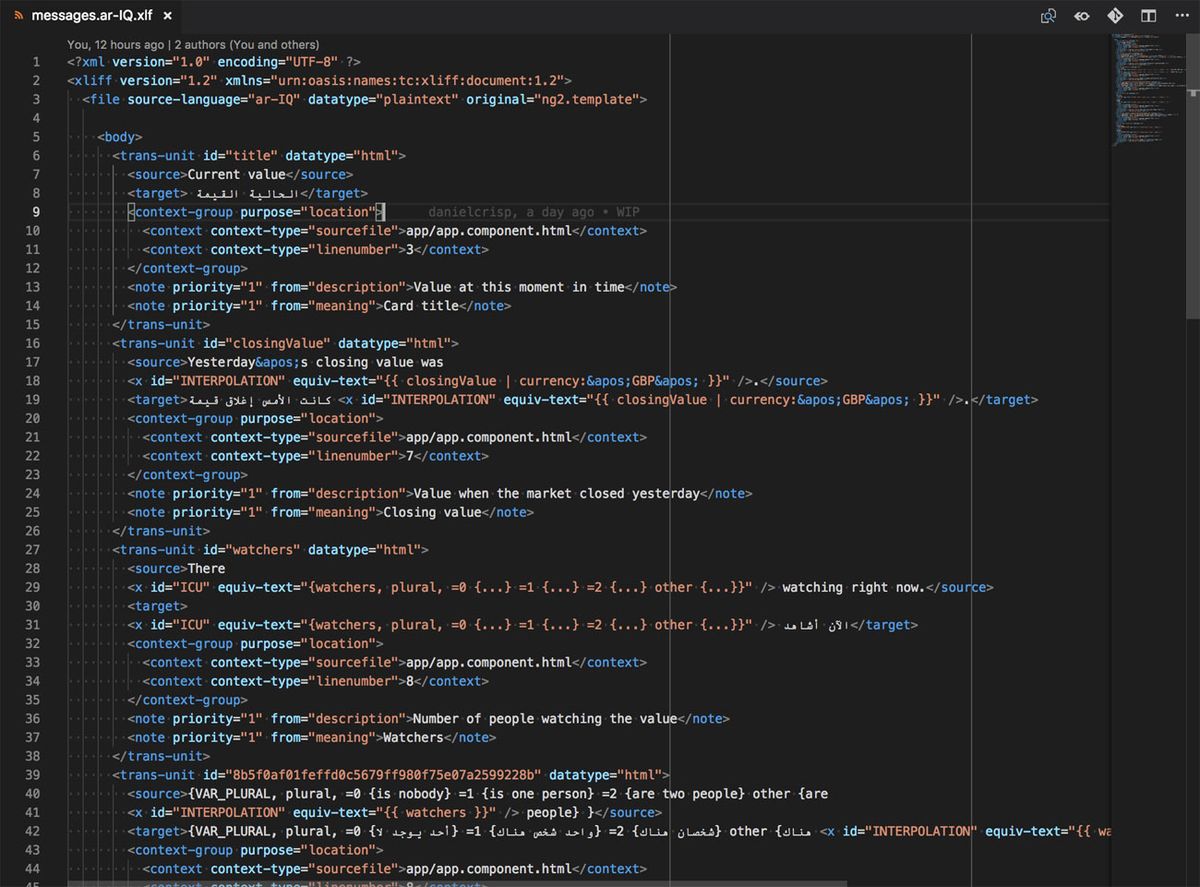Close the messages.ar-IQ.xlf tab
The width and height of the screenshot is (1200, 887).
[x=165, y=15]
